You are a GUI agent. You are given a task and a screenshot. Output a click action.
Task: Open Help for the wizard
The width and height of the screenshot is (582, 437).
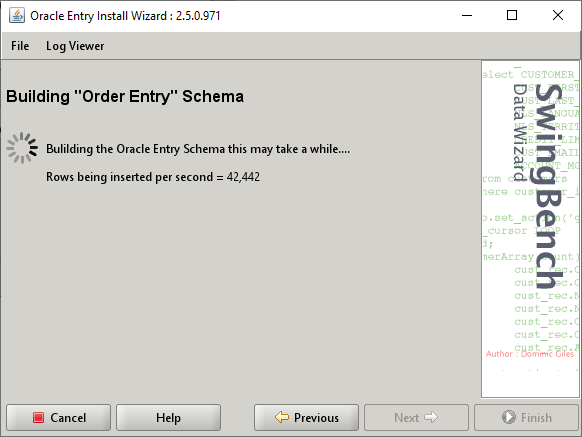(x=169, y=418)
